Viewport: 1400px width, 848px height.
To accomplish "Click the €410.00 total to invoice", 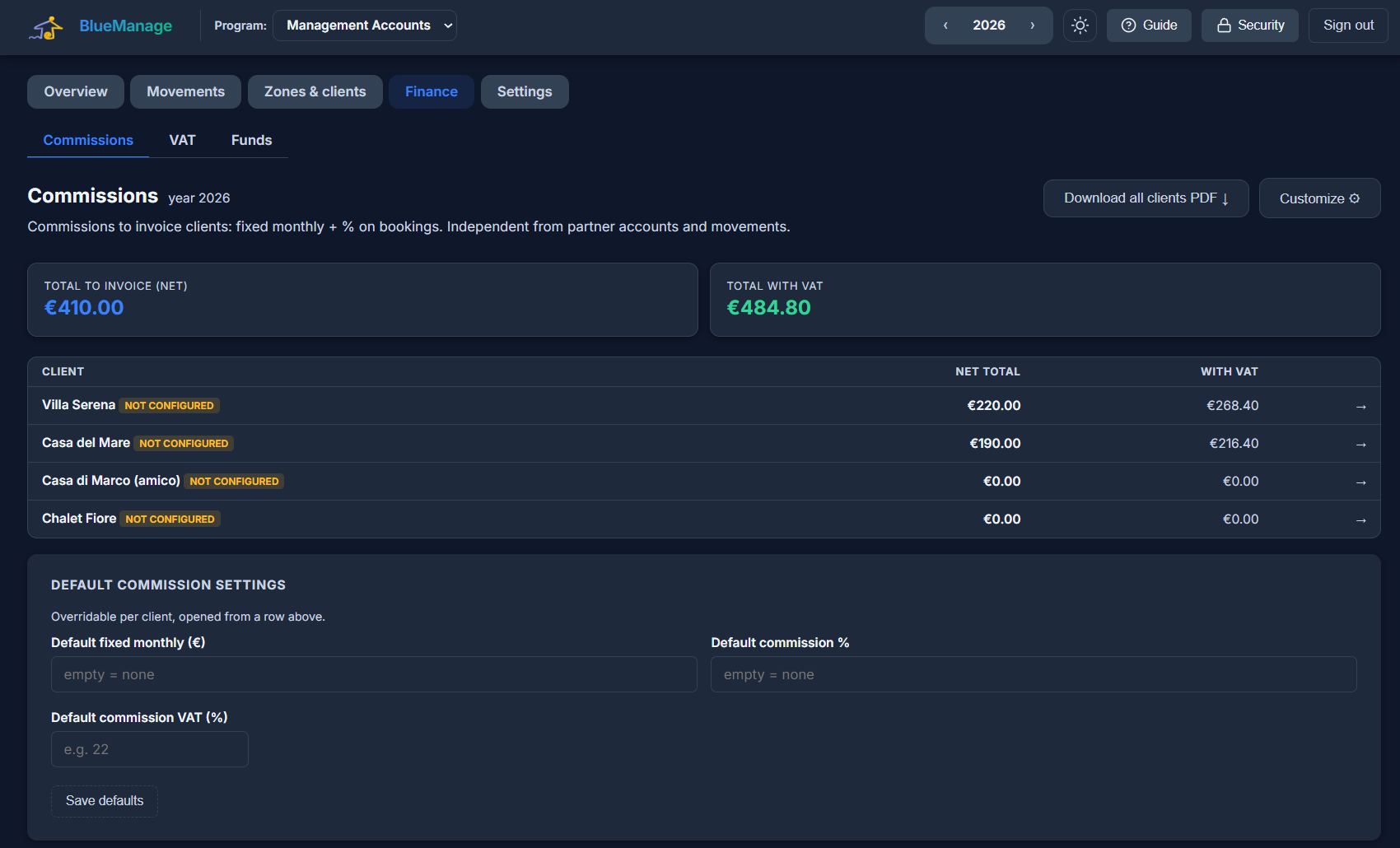I will (x=84, y=307).
